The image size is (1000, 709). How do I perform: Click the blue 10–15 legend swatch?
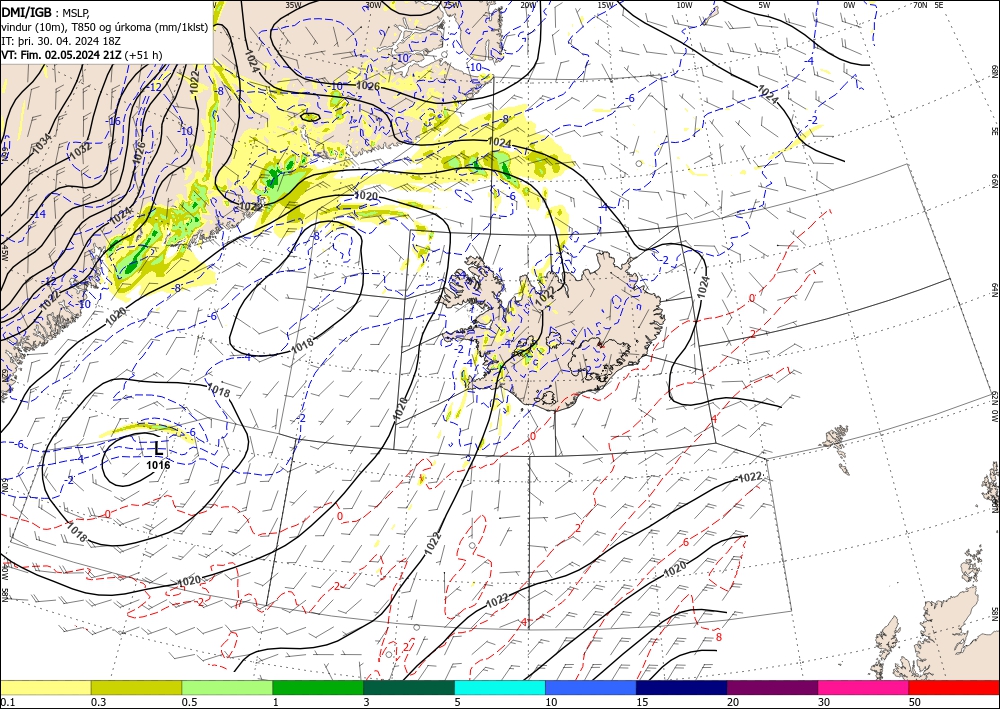[x=591, y=687]
